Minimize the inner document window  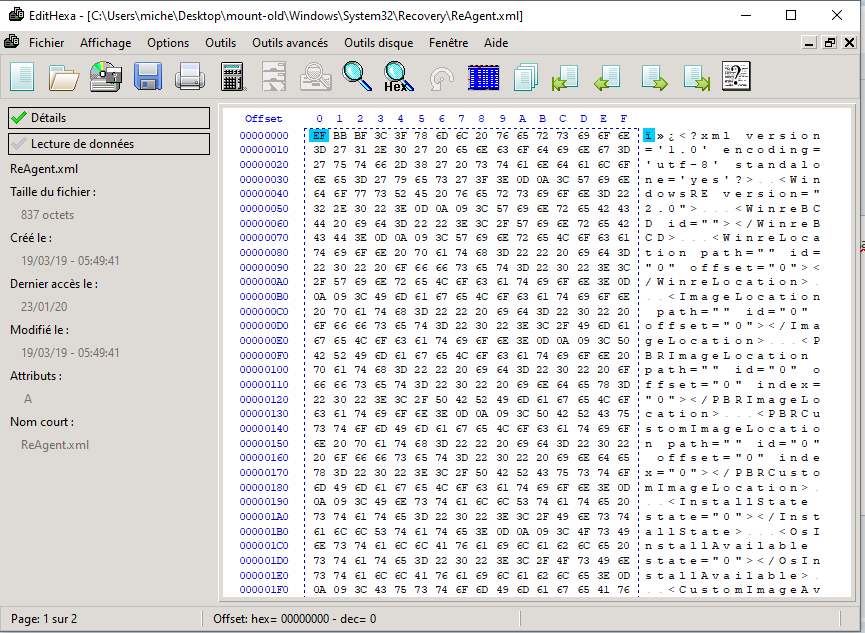[x=809, y=42]
